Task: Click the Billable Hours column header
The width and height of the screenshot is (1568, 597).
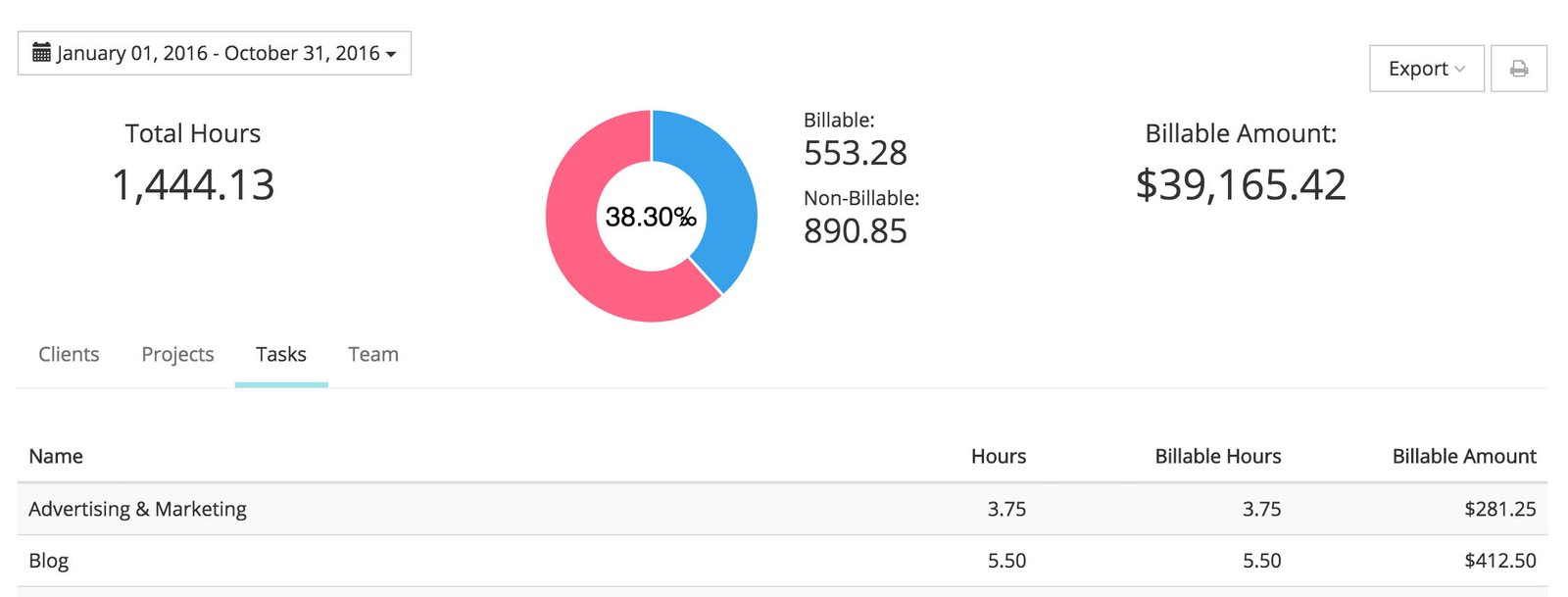Action: pyautogui.click(x=1218, y=456)
